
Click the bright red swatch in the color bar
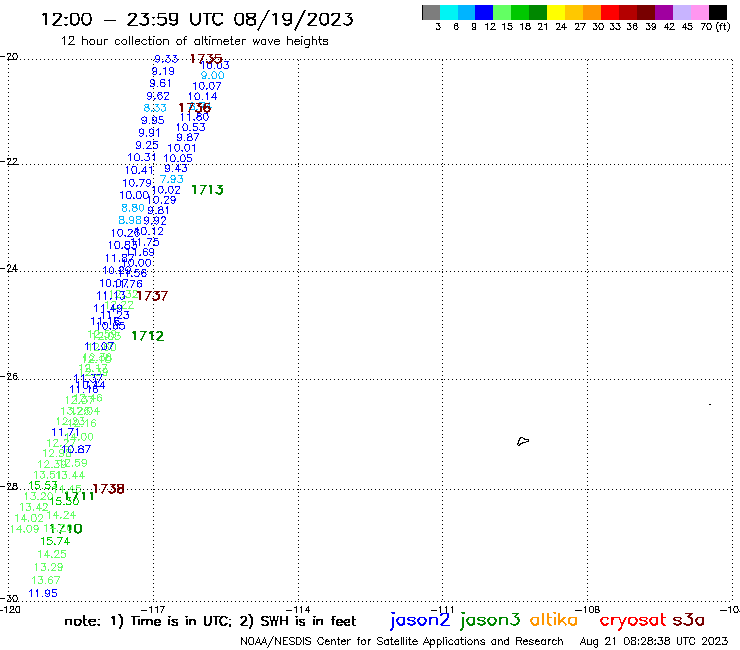click(x=610, y=12)
